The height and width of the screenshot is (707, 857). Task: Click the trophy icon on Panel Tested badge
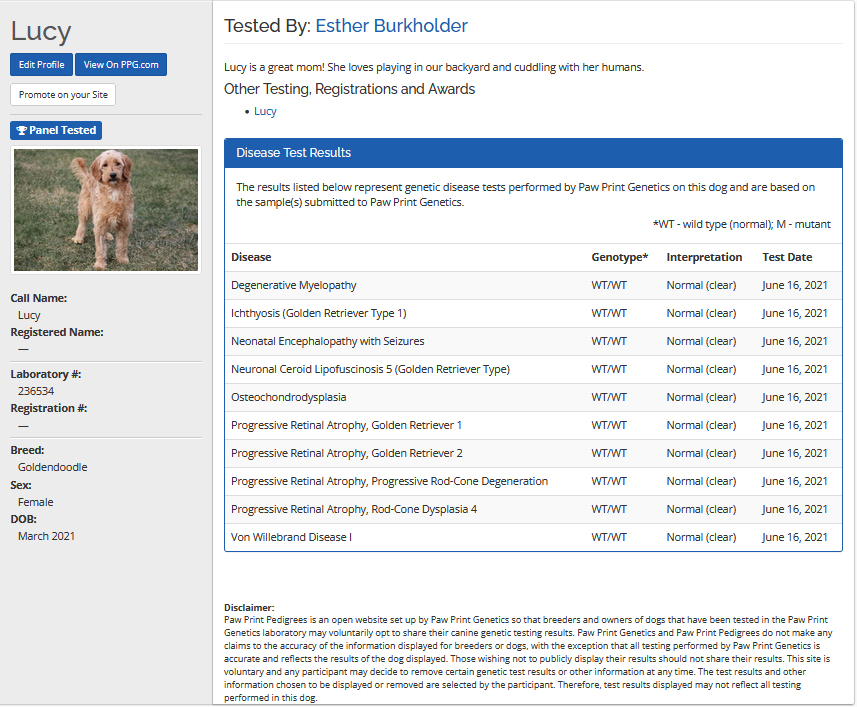pyautogui.click(x=22, y=131)
